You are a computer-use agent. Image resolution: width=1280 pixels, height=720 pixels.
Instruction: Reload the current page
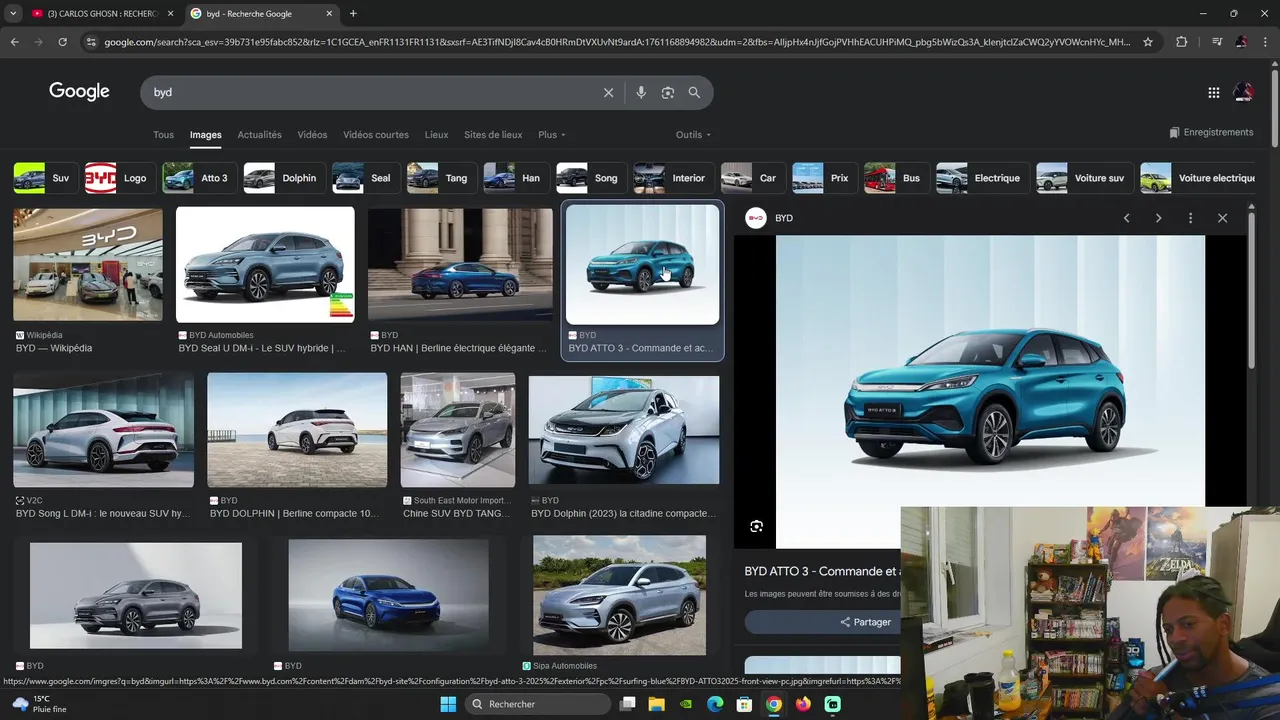coord(62,42)
